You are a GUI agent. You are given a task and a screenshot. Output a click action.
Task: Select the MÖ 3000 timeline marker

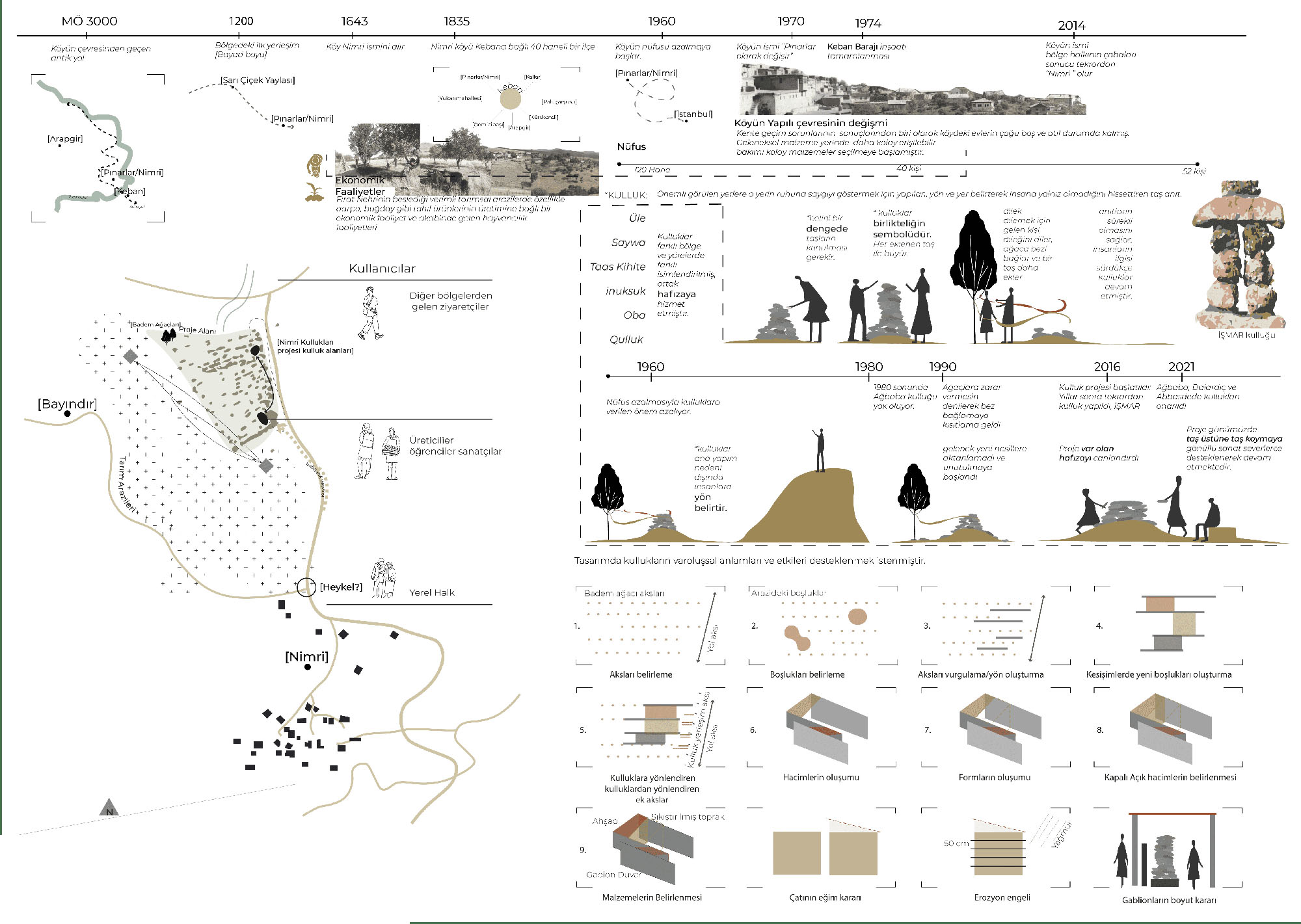[x=89, y=21]
